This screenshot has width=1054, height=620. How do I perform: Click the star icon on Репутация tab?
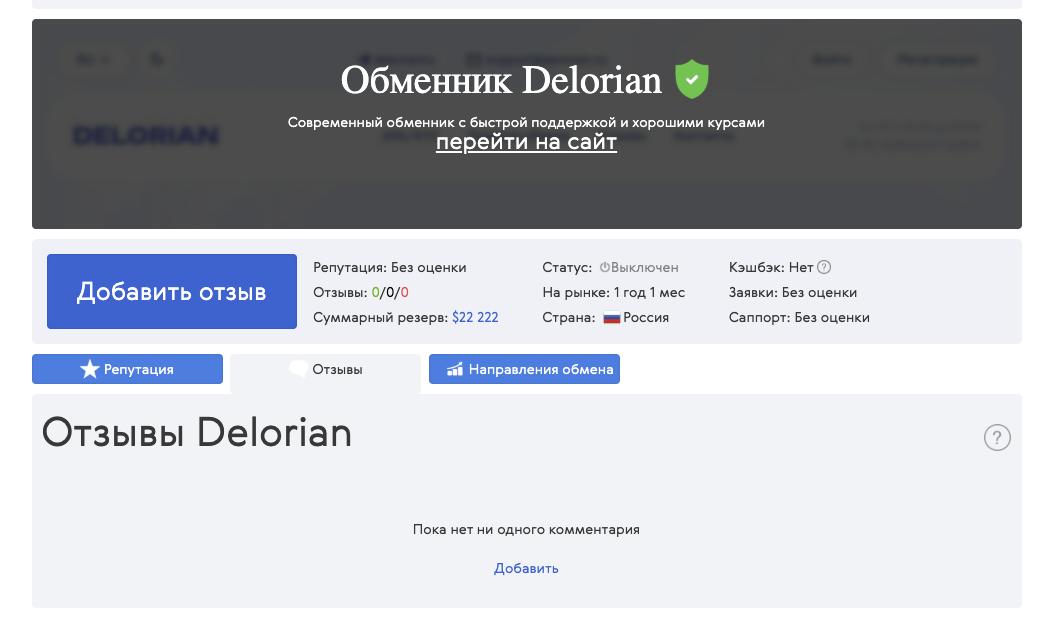90,369
